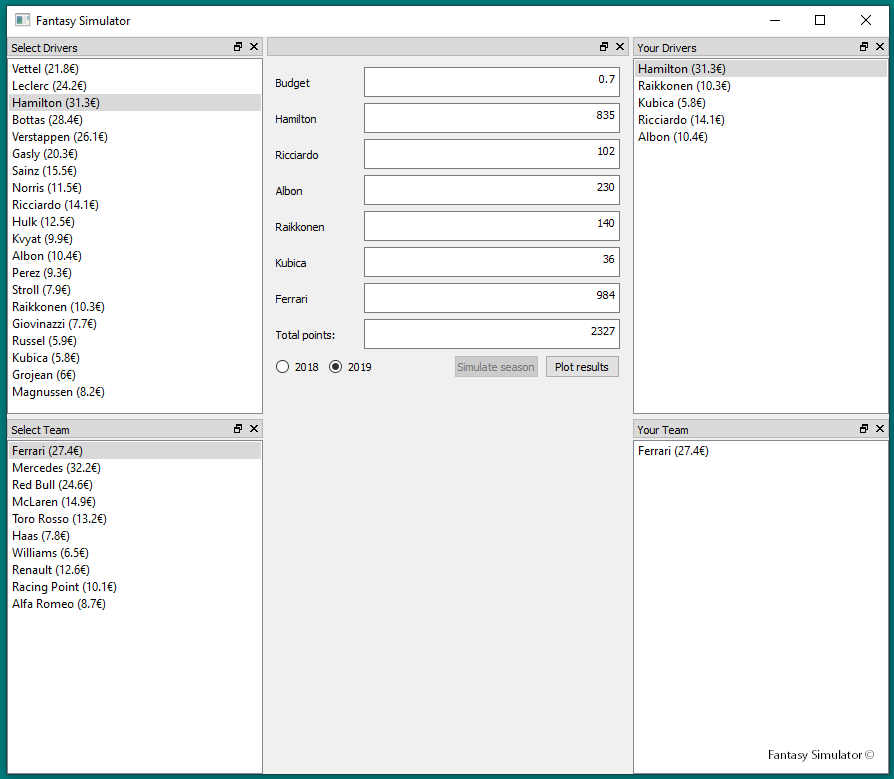Click the Budget value field
This screenshot has height=779, width=894.
pos(491,82)
